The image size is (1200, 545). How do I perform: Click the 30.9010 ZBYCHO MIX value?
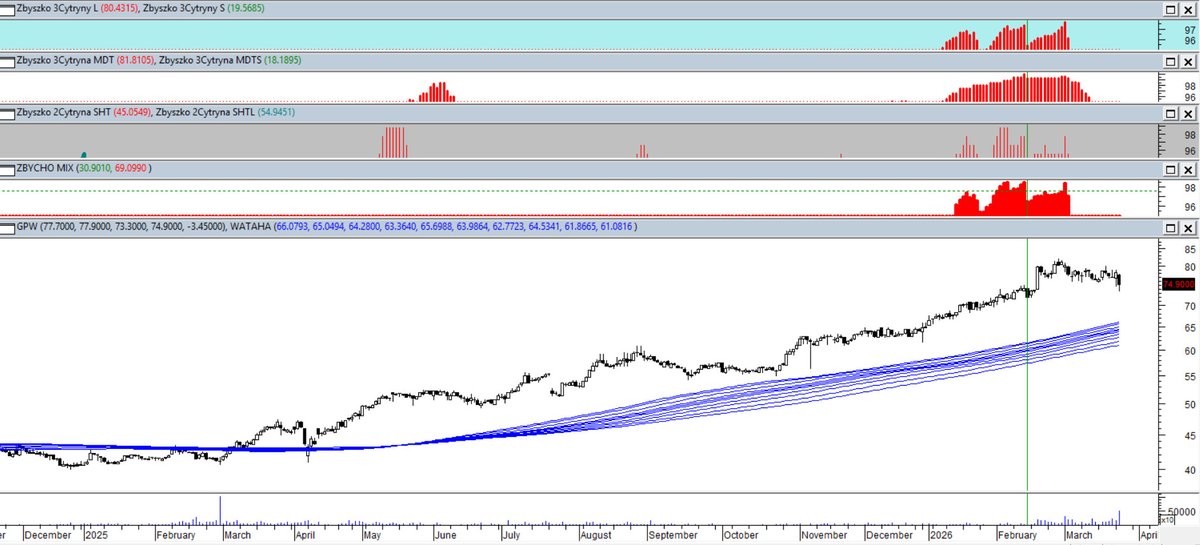pyautogui.click(x=93, y=168)
